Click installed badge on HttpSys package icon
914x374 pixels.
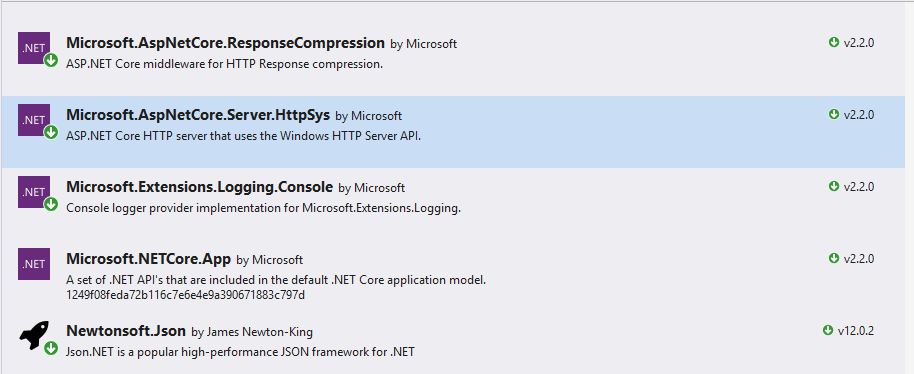coord(51,132)
